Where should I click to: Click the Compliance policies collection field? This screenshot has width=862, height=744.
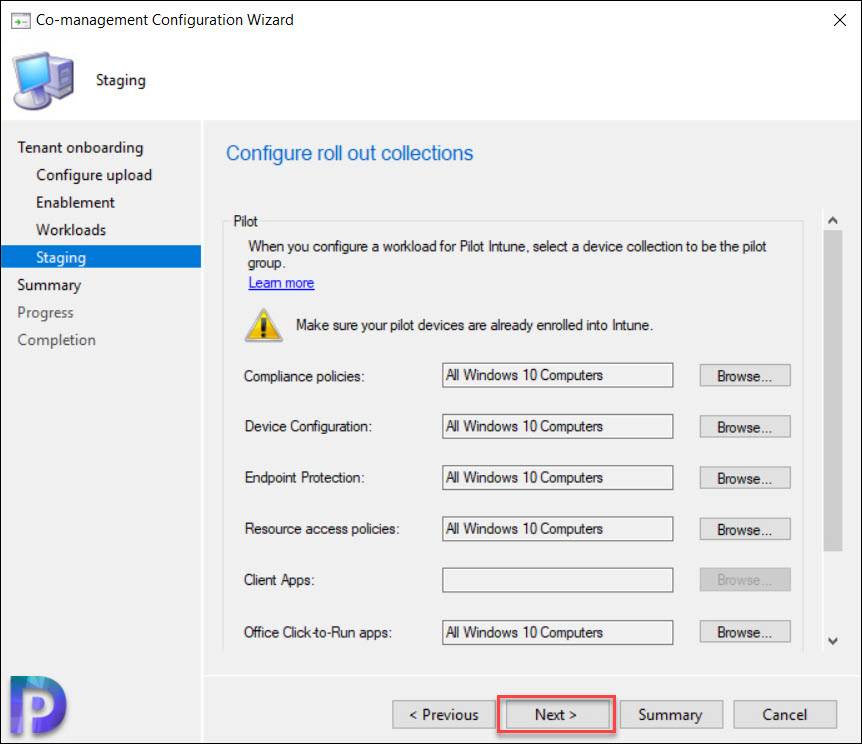point(557,375)
